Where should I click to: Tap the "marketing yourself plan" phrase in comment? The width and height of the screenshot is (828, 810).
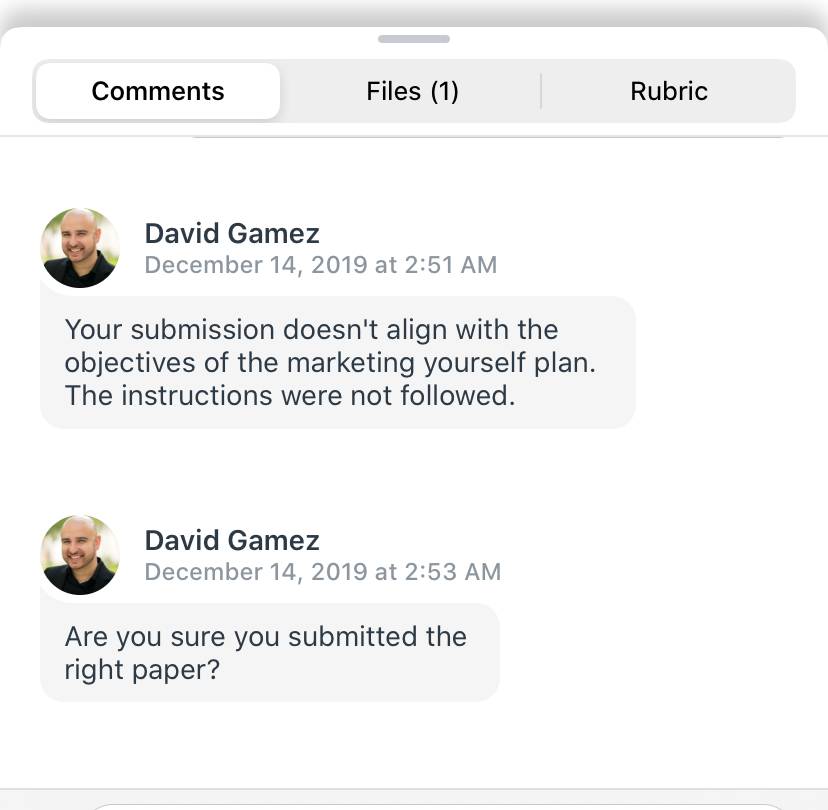point(441,363)
